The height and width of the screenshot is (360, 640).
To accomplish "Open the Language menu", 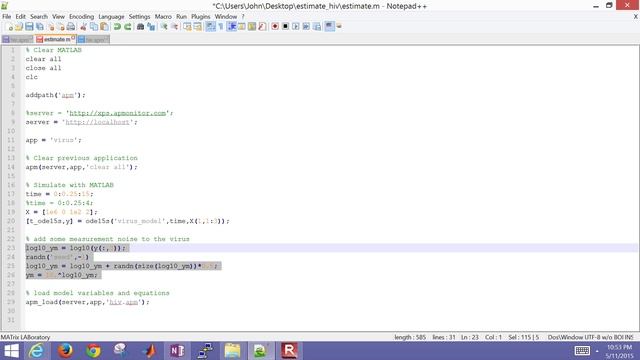I will [111, 17].
